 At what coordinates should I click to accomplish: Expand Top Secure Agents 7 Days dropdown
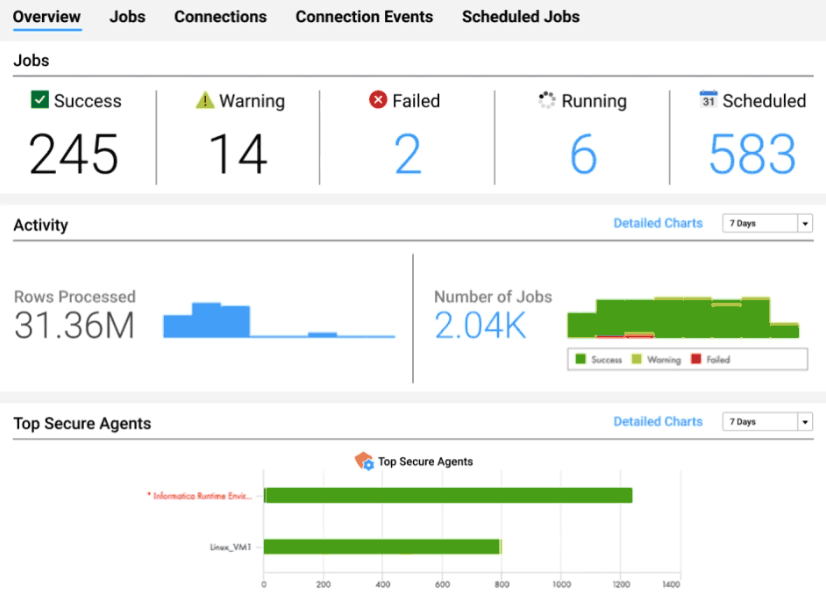point(767,422)
